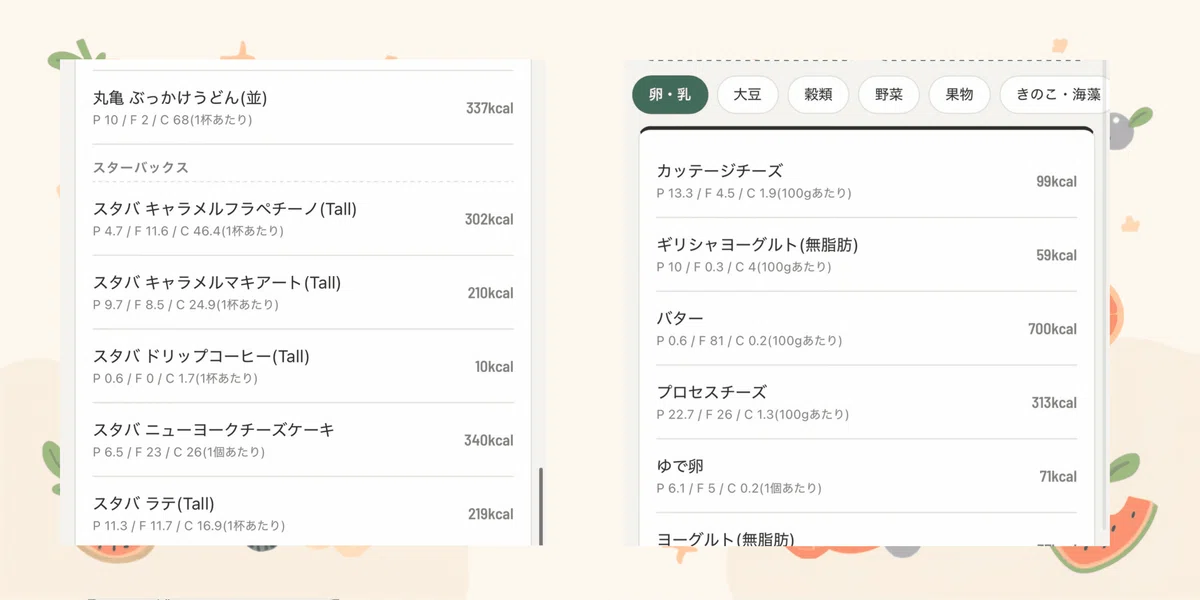Click the 99kcal calorie value
Image resolution: width=1200 pixels, height=600 pixels.
click(1057, 181)
